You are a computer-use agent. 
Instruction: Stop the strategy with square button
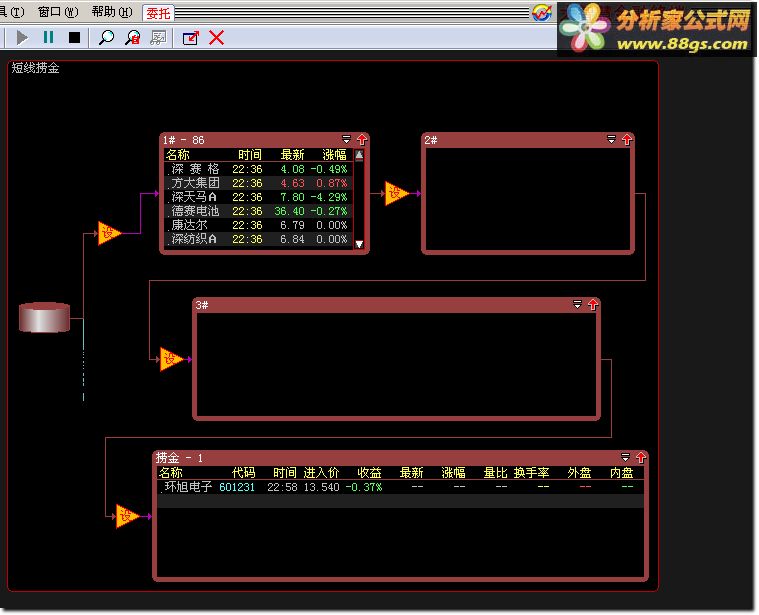[74, 38]
